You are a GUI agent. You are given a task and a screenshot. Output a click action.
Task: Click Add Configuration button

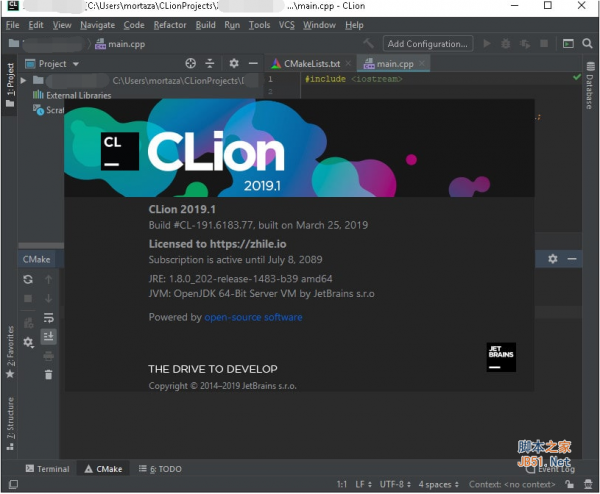coord(427,44)
